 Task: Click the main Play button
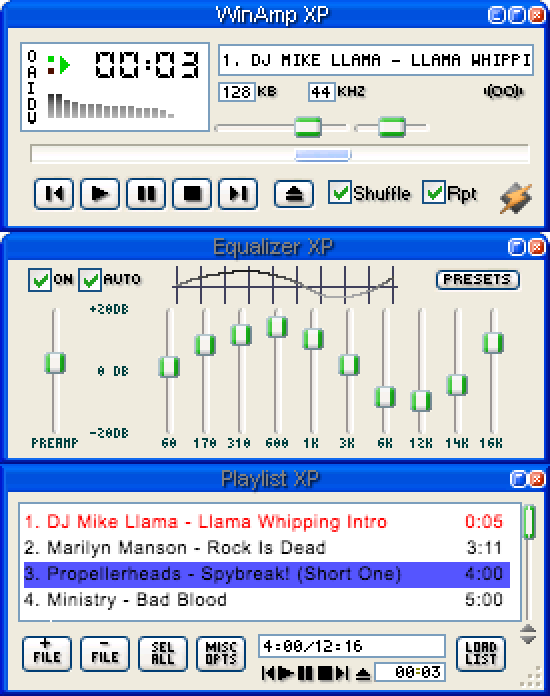[x=100, y=194]
